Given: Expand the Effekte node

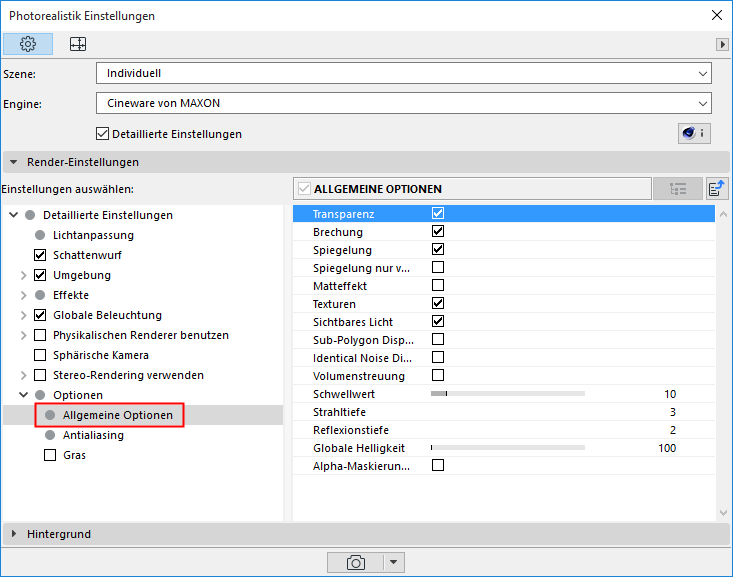Looking at the screenshot, I should point(23,296).
